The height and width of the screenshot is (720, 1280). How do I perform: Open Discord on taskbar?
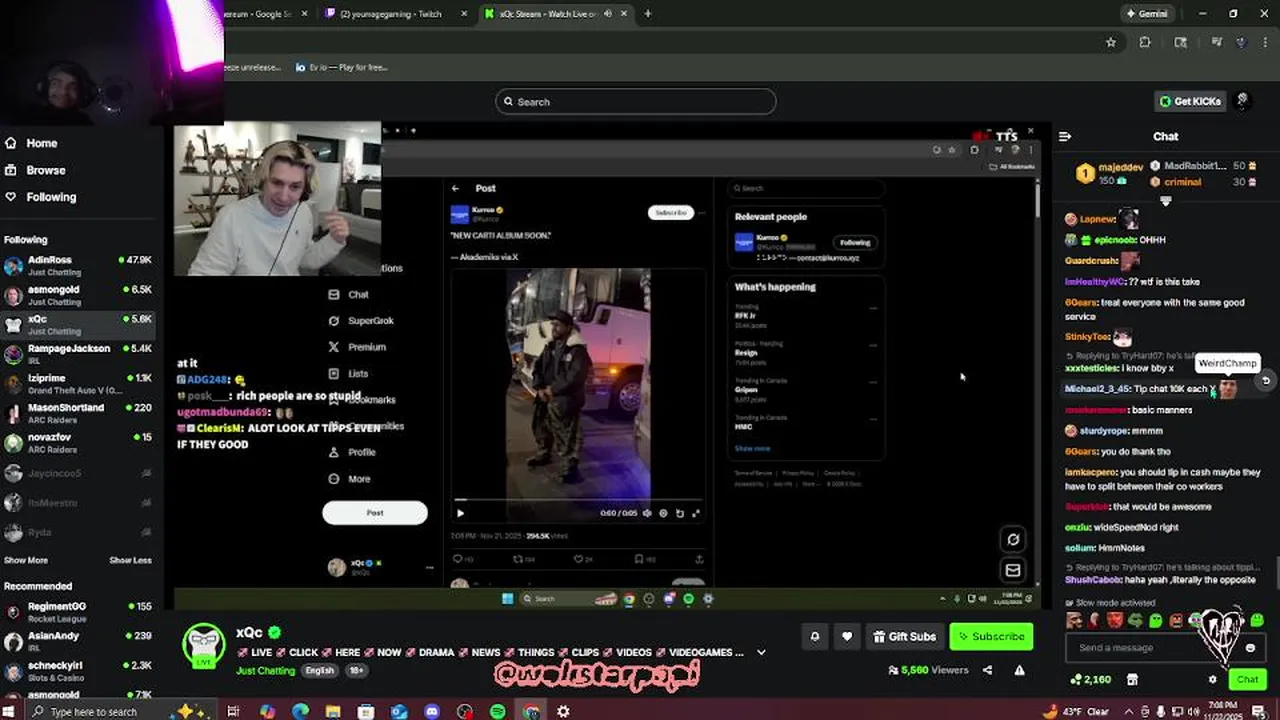432,711
